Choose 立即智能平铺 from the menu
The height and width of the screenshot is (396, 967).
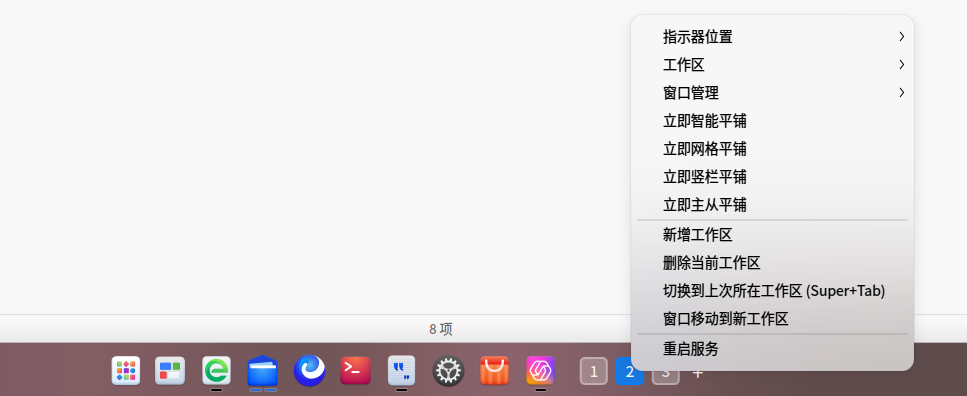point(772,121)
